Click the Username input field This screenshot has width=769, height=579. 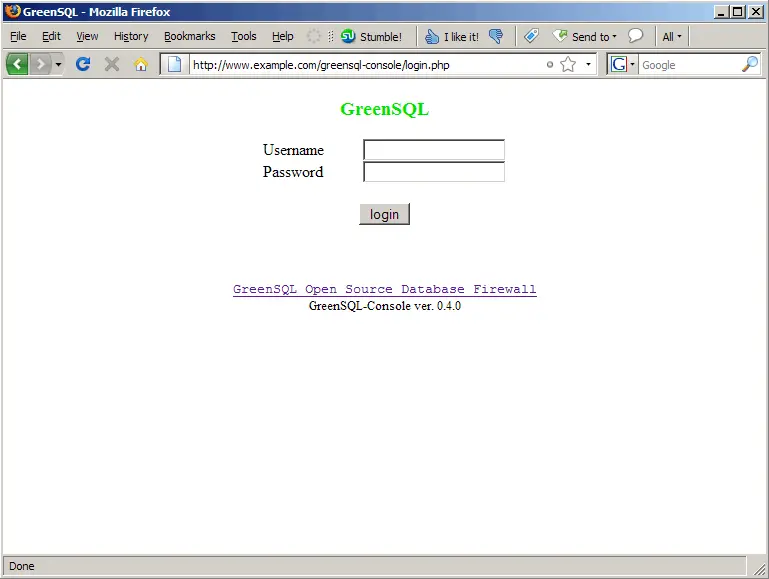[x=434, y=150]
